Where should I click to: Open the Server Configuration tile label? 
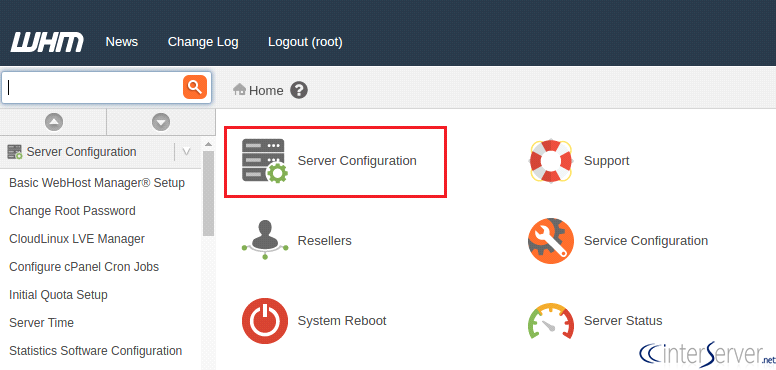point(357,161)
